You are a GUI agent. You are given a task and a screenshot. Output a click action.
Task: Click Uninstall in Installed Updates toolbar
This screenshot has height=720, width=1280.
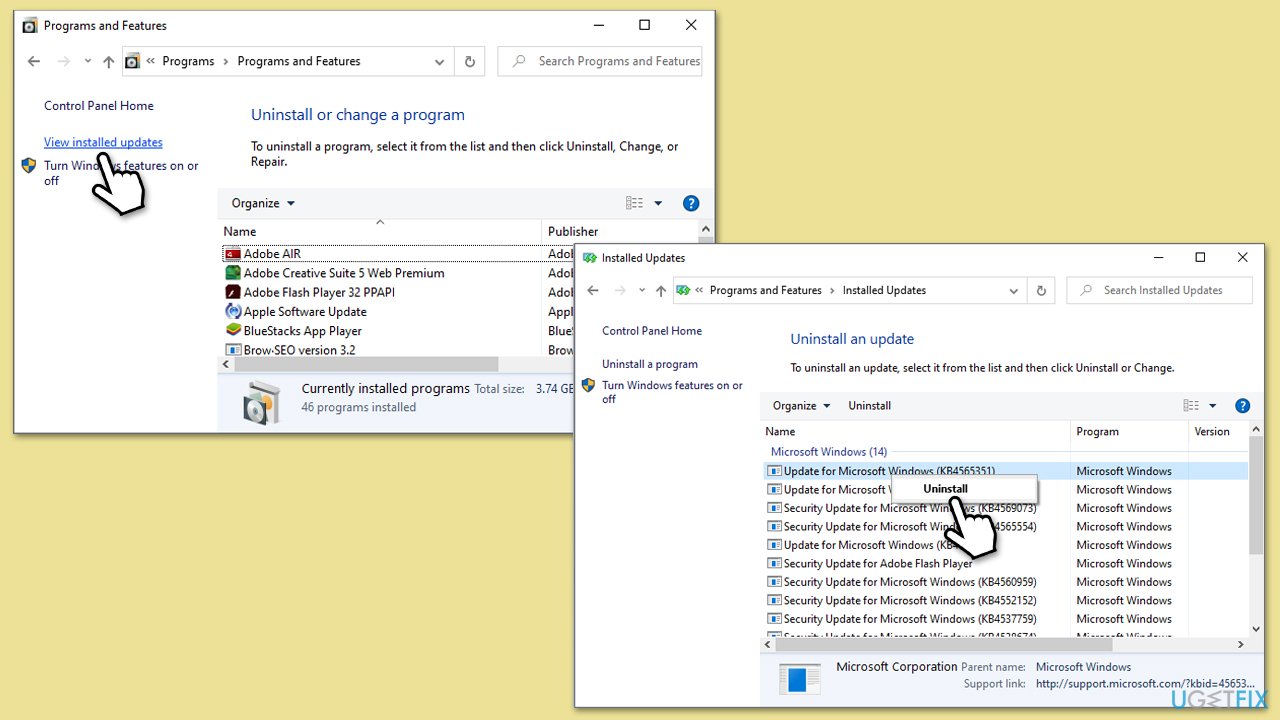tap(869, 406)
